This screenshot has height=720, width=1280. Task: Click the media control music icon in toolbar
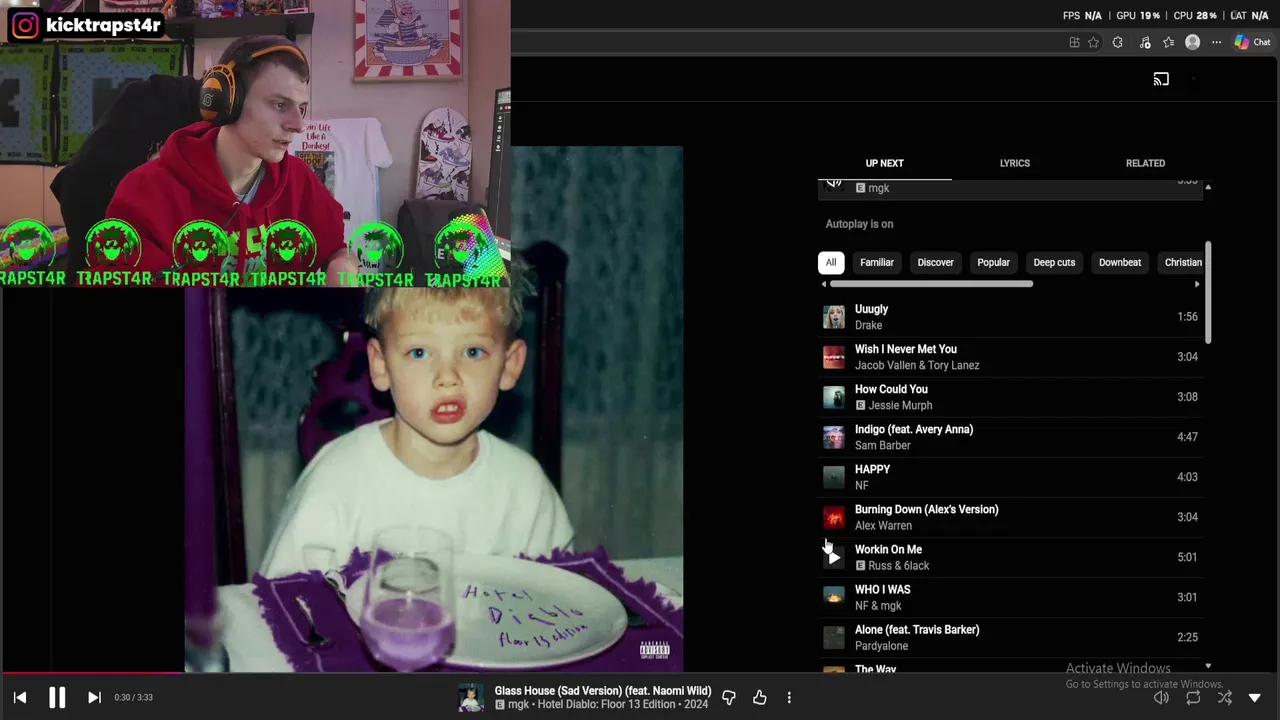pos(1145,42)
